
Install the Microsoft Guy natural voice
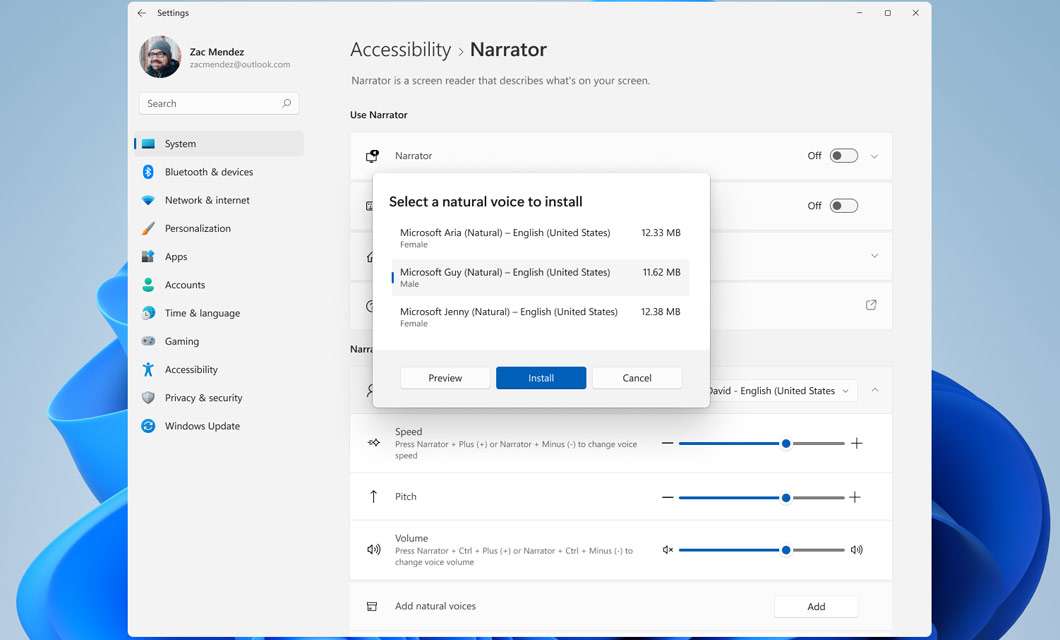540,378
